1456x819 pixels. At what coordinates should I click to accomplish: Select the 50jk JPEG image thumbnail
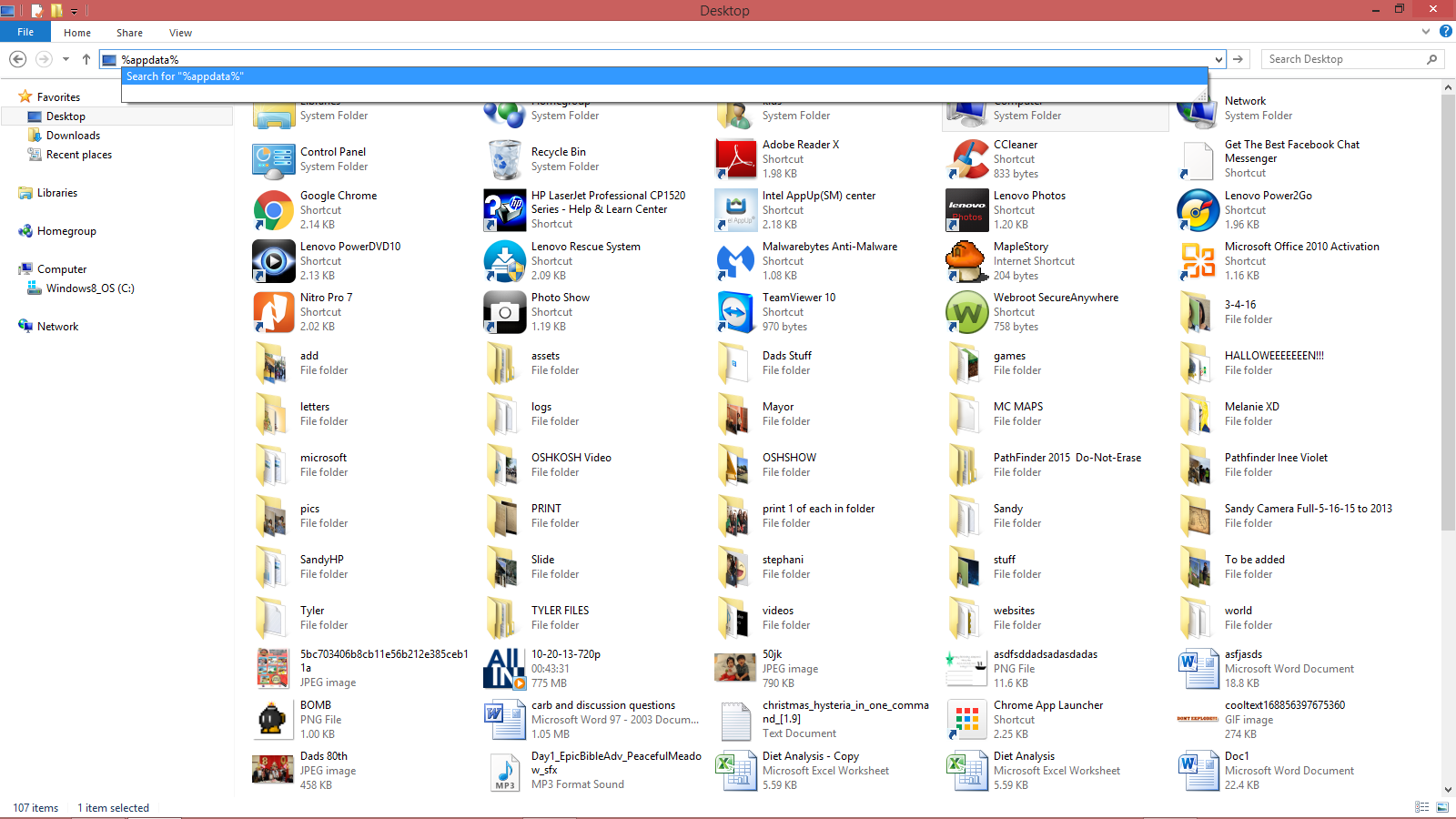735,669
